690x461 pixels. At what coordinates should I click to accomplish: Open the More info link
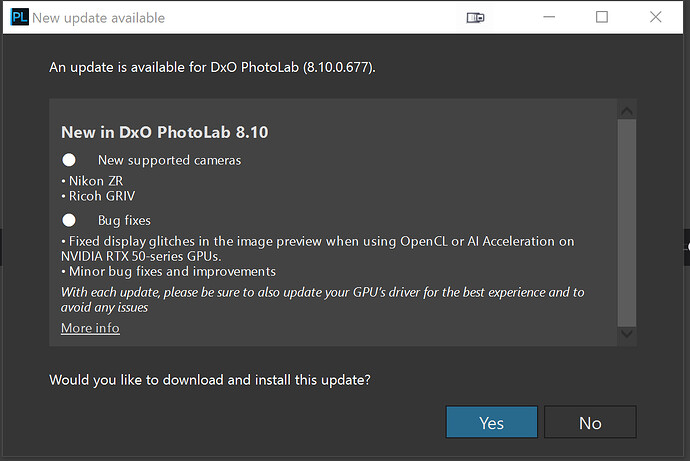(90, 328)
